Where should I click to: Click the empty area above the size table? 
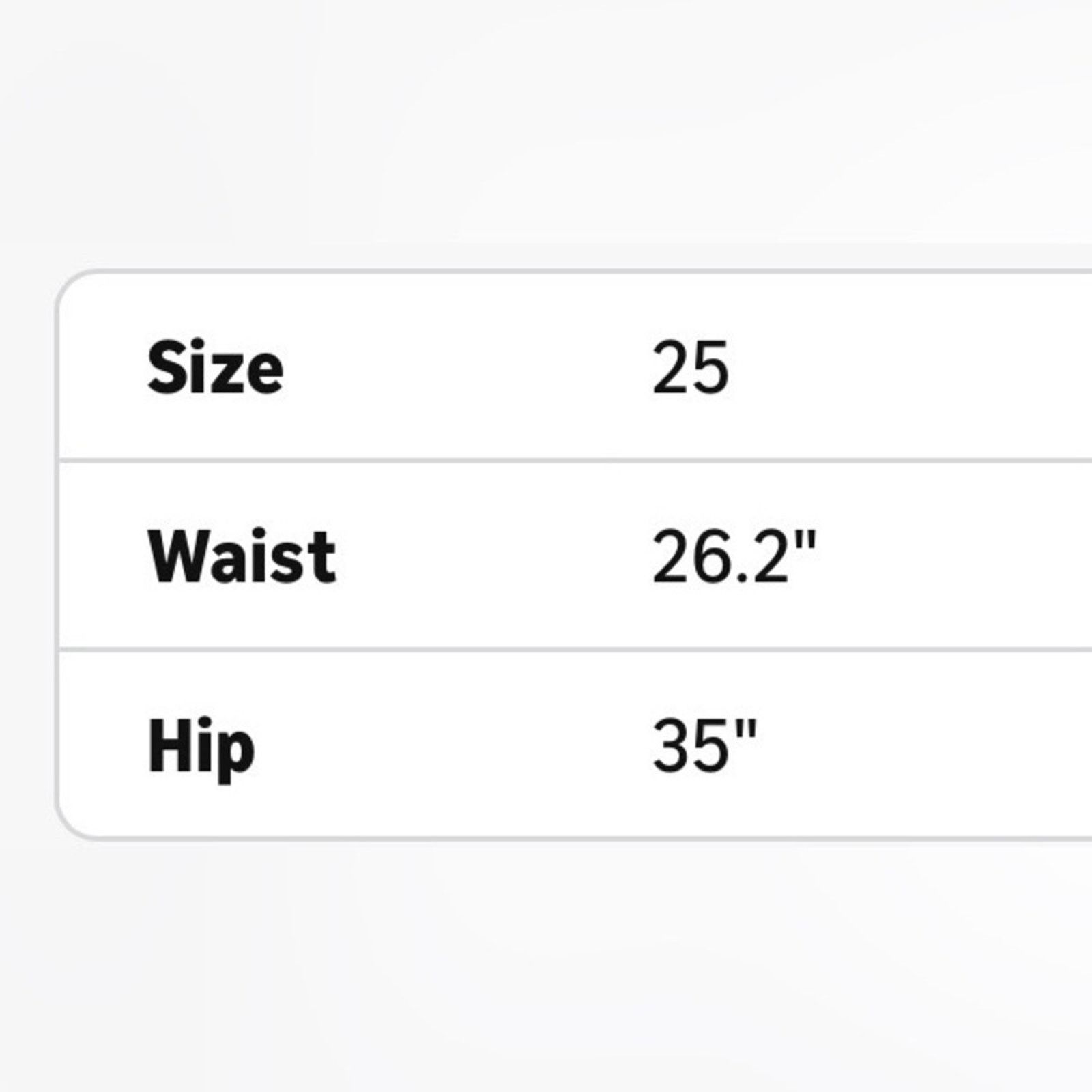pyautogui.click(x=546, y=133)
